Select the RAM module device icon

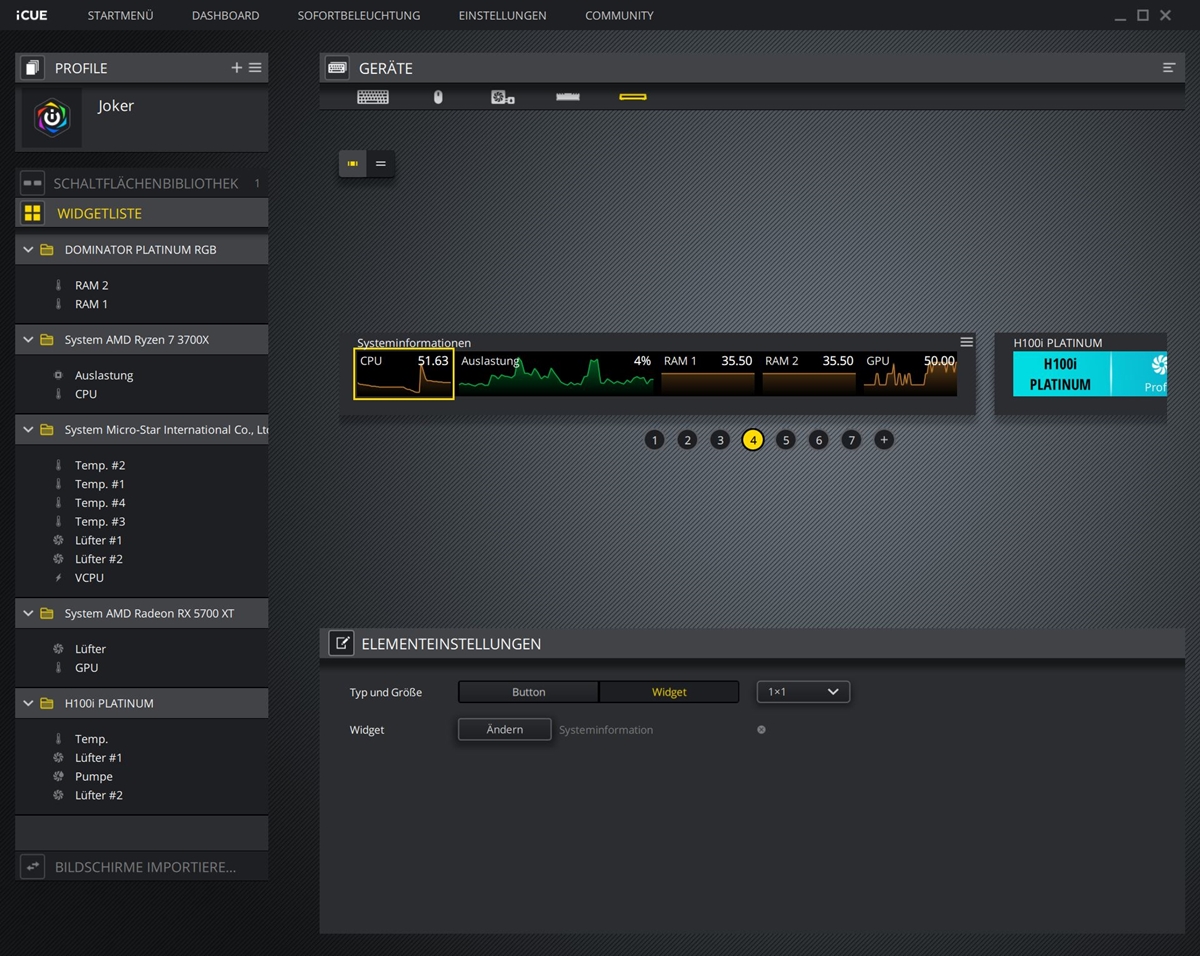click(x=568, y=97)
